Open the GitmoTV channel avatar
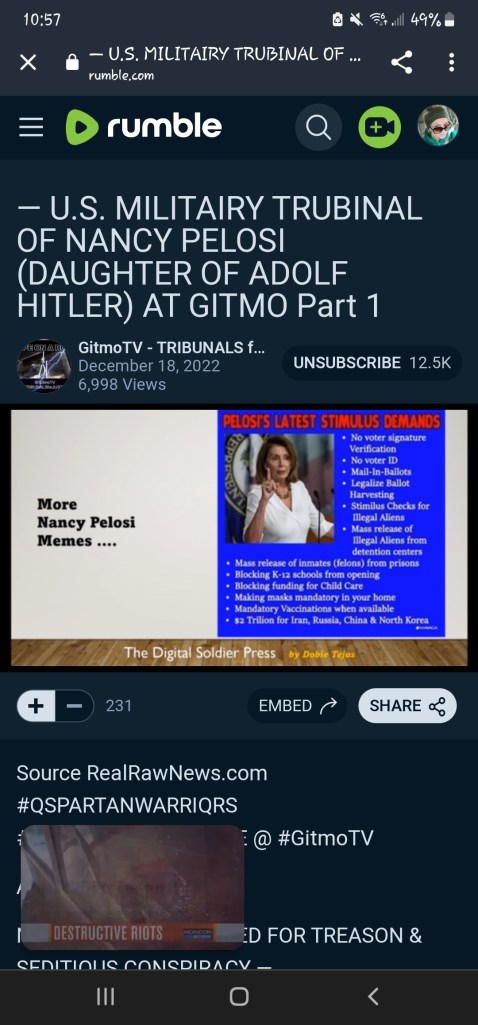The width and height of the screenshot is (478, 1025). (x=43, y=366)
